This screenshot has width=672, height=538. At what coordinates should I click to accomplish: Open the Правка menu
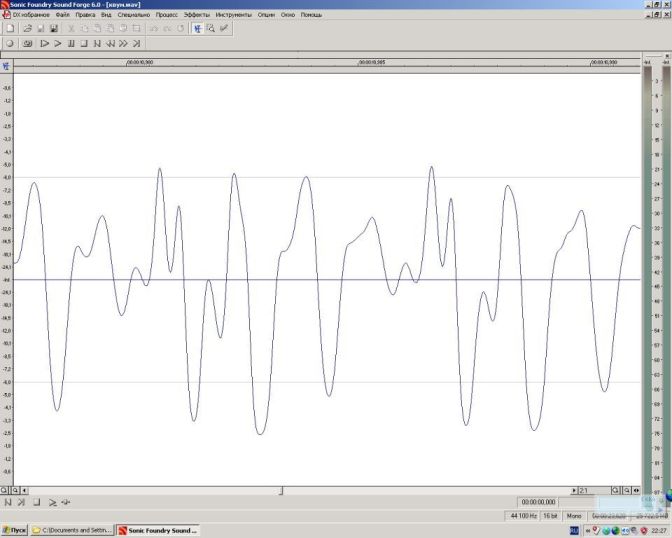pyautogui.click(x=85, y=15)
